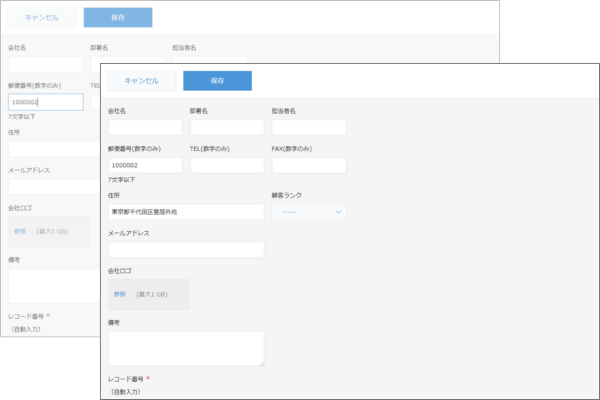The height and width of the screenshot is (400, 600).
Task: Click 備考 text area in back window
Action: pos(54,286)
